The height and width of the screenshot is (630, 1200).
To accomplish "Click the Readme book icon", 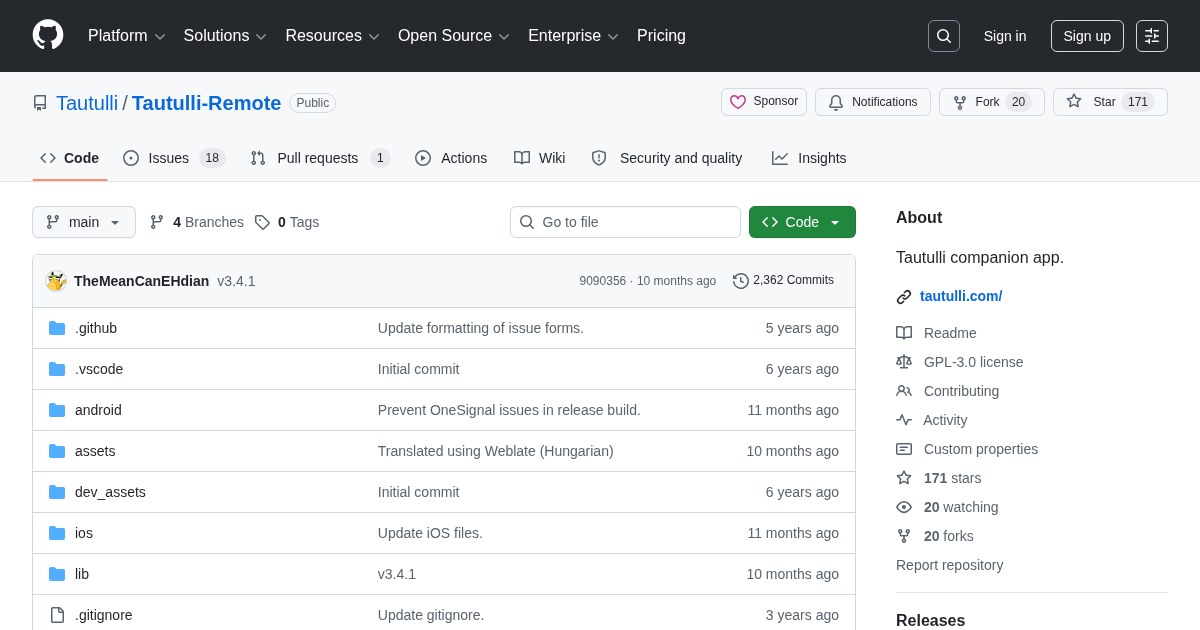I will (904, 333).
